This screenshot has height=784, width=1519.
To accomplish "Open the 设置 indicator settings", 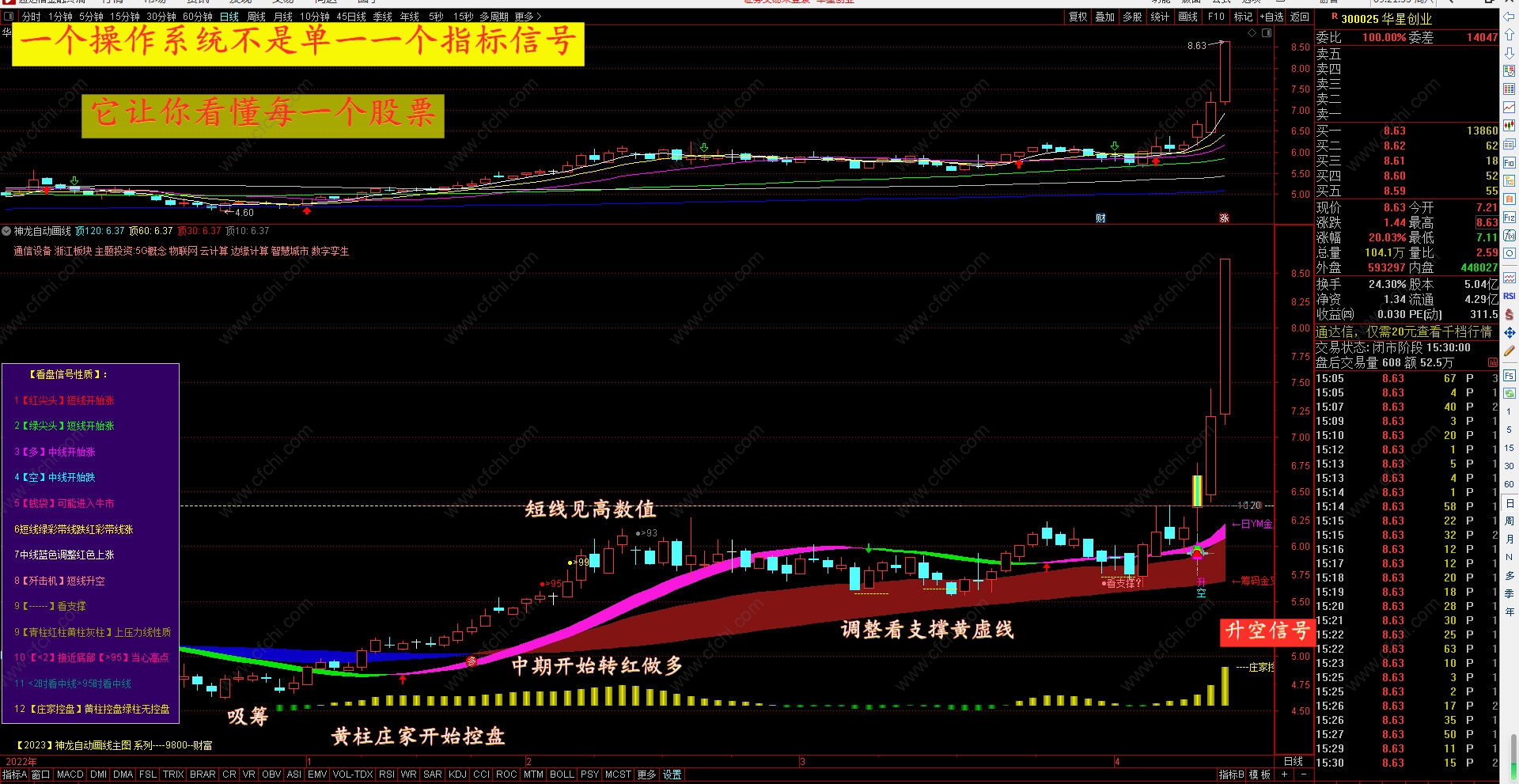I will (x=672, y=775).
